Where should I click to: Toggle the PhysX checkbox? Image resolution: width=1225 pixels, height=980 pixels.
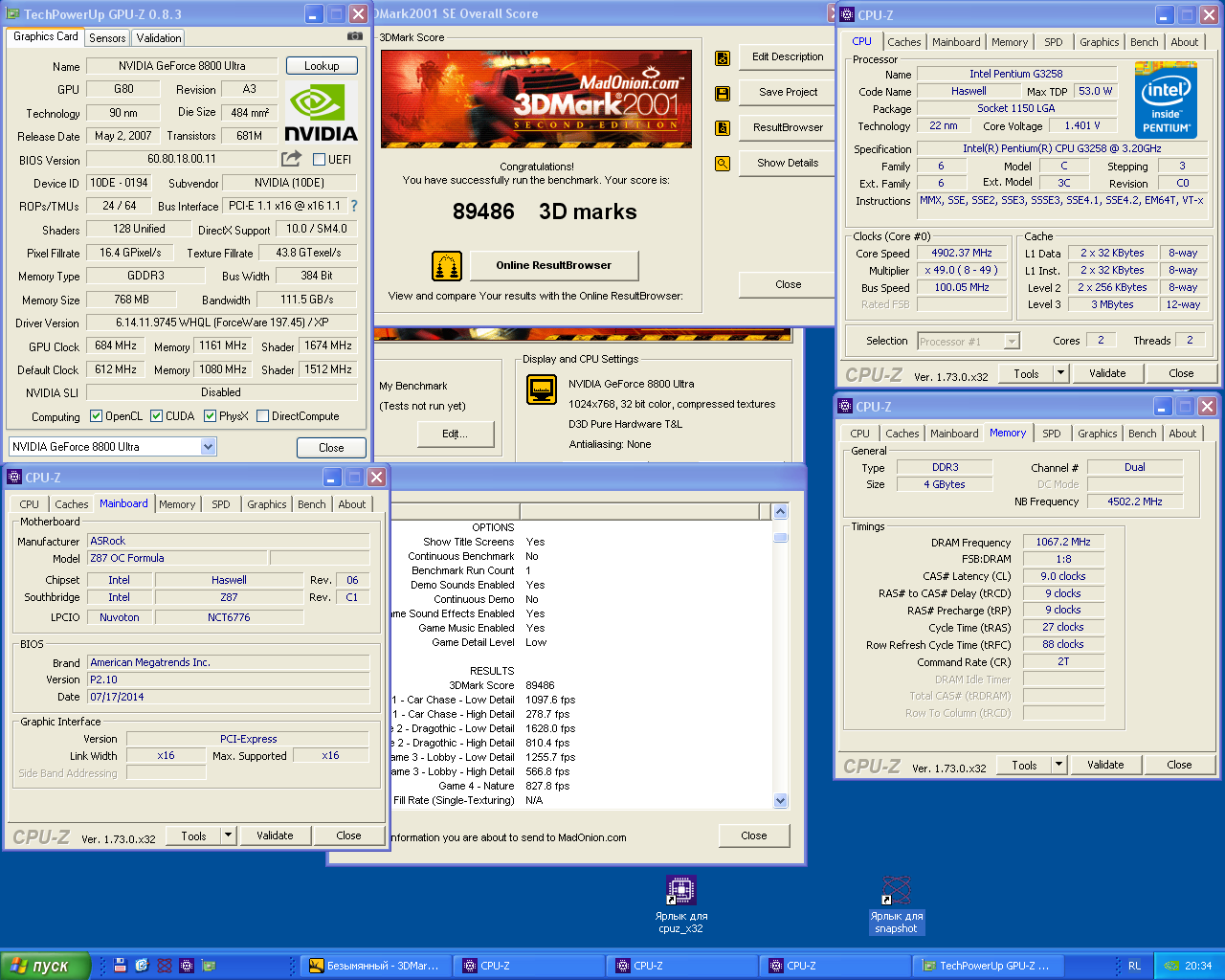pos(210,416)
